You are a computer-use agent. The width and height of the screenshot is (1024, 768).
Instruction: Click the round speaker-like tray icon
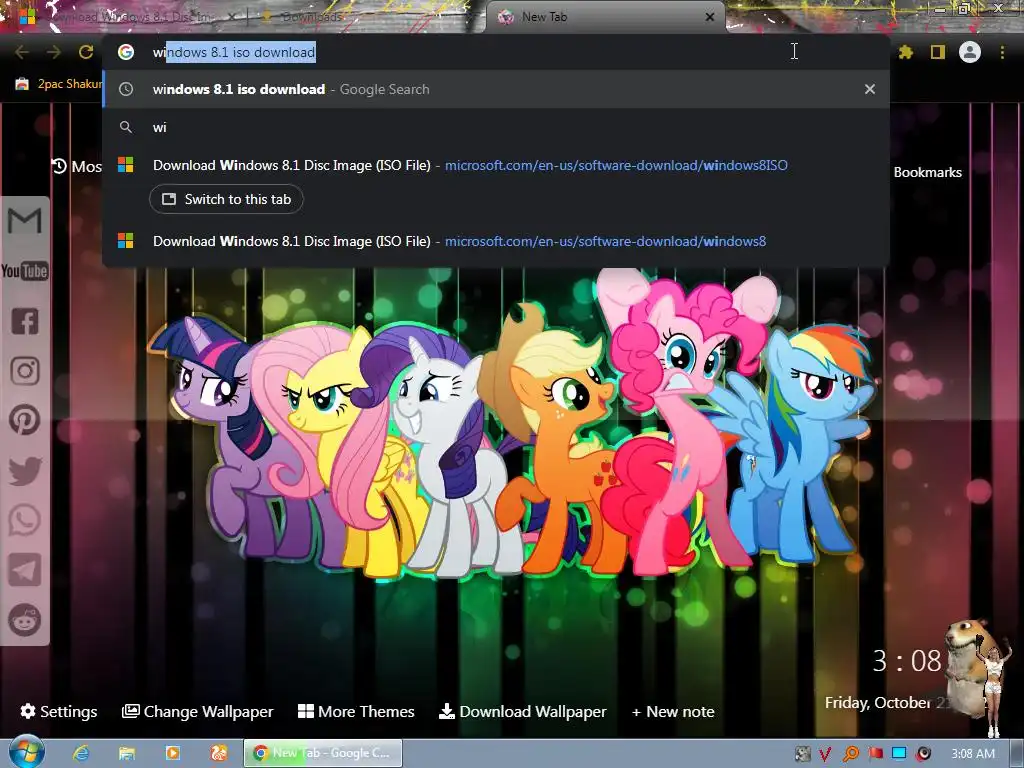click(x=923, y=754)
